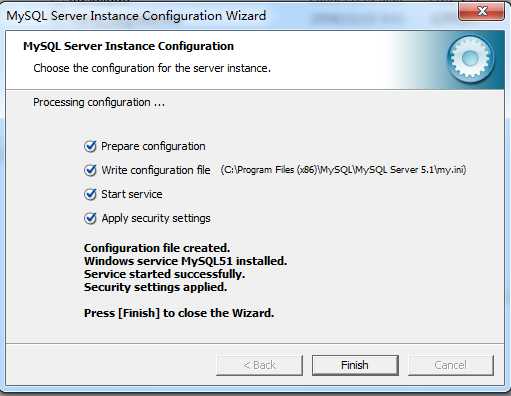This screenshot has height=396, width=511.
Task: Click the Windows service MySQL51 installed message
Action: (186, 261)
